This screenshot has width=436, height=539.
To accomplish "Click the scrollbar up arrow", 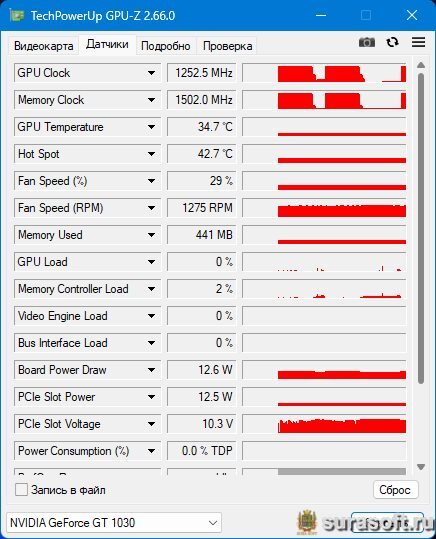I will point(421,65).
